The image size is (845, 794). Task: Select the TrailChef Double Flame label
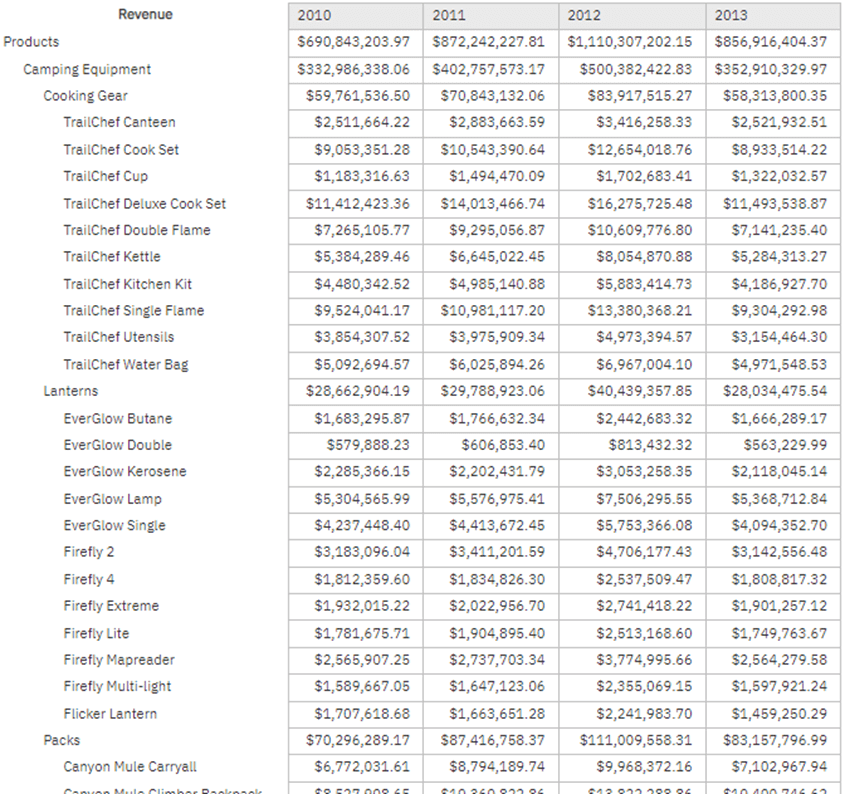(137, 230)
